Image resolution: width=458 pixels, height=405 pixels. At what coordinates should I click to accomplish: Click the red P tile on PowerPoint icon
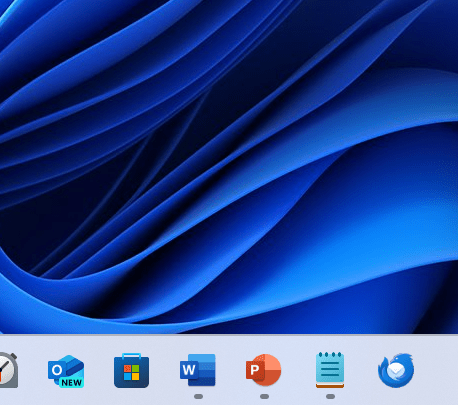(x=255, y=370)
